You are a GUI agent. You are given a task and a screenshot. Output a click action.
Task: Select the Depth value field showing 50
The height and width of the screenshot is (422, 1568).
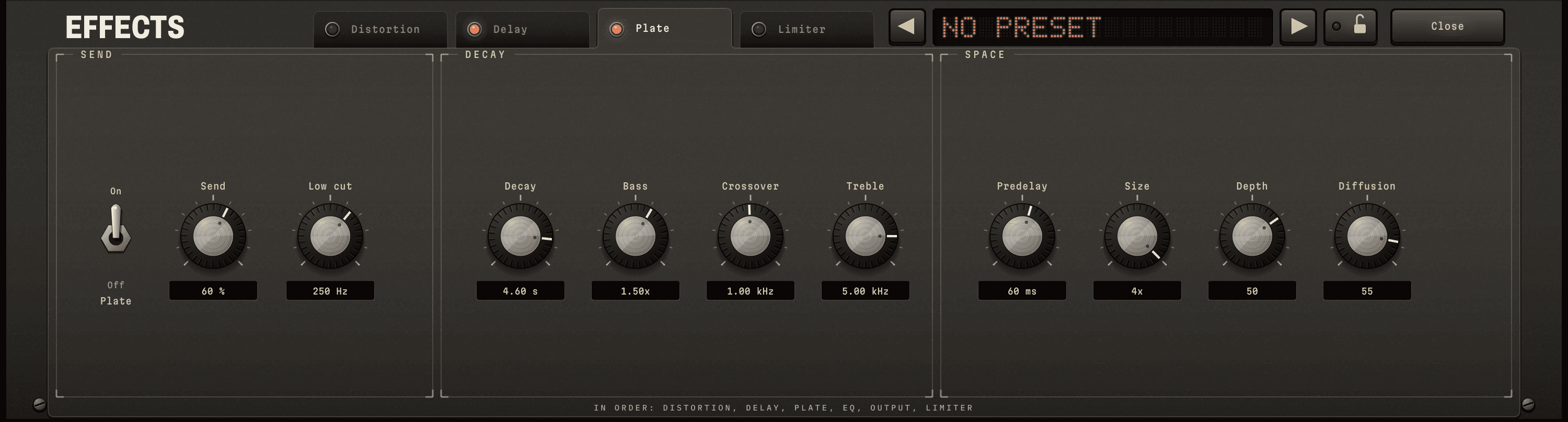click(1252, 291)
